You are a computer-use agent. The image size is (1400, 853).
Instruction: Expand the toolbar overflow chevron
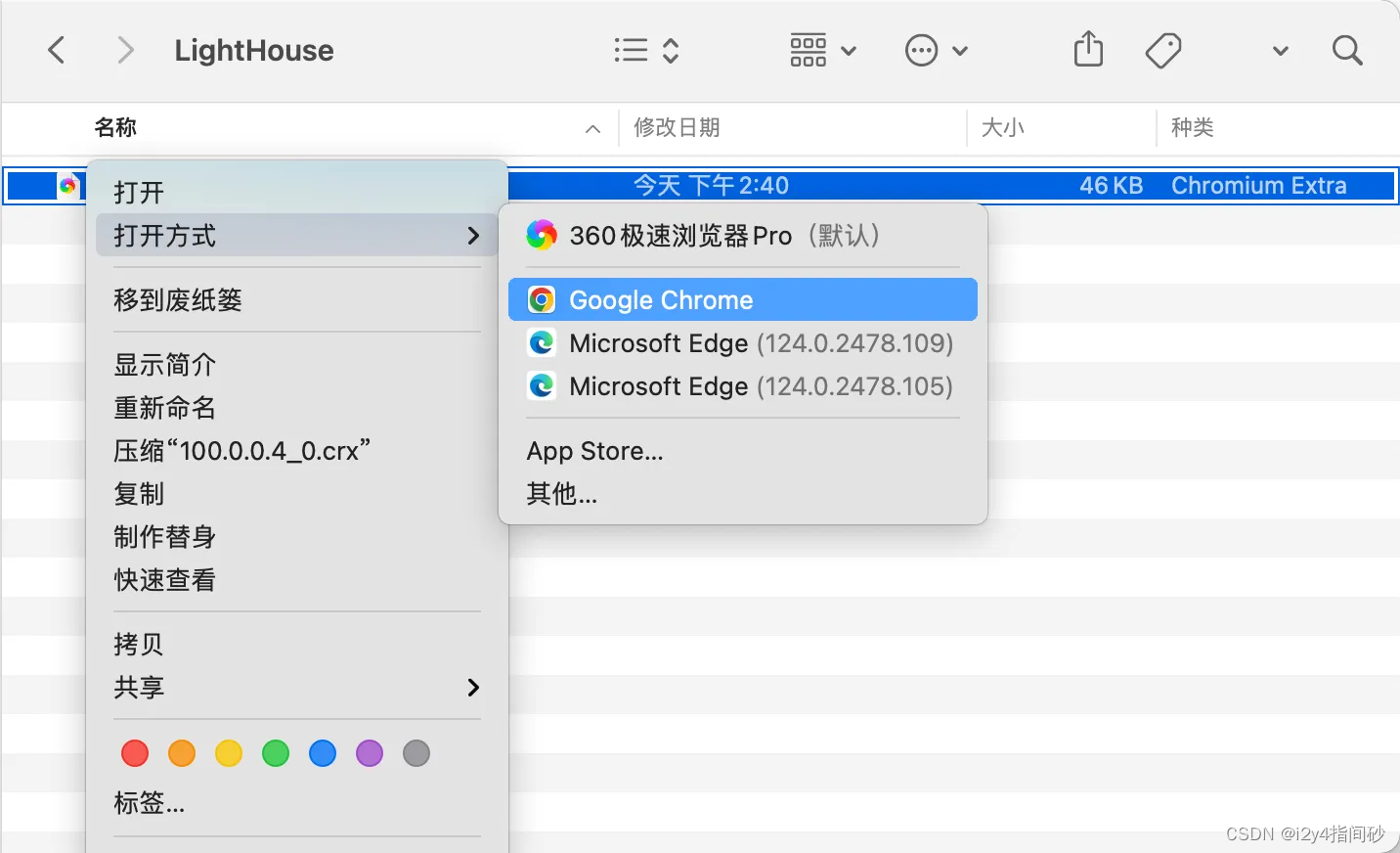click(x=1280, y=51)
